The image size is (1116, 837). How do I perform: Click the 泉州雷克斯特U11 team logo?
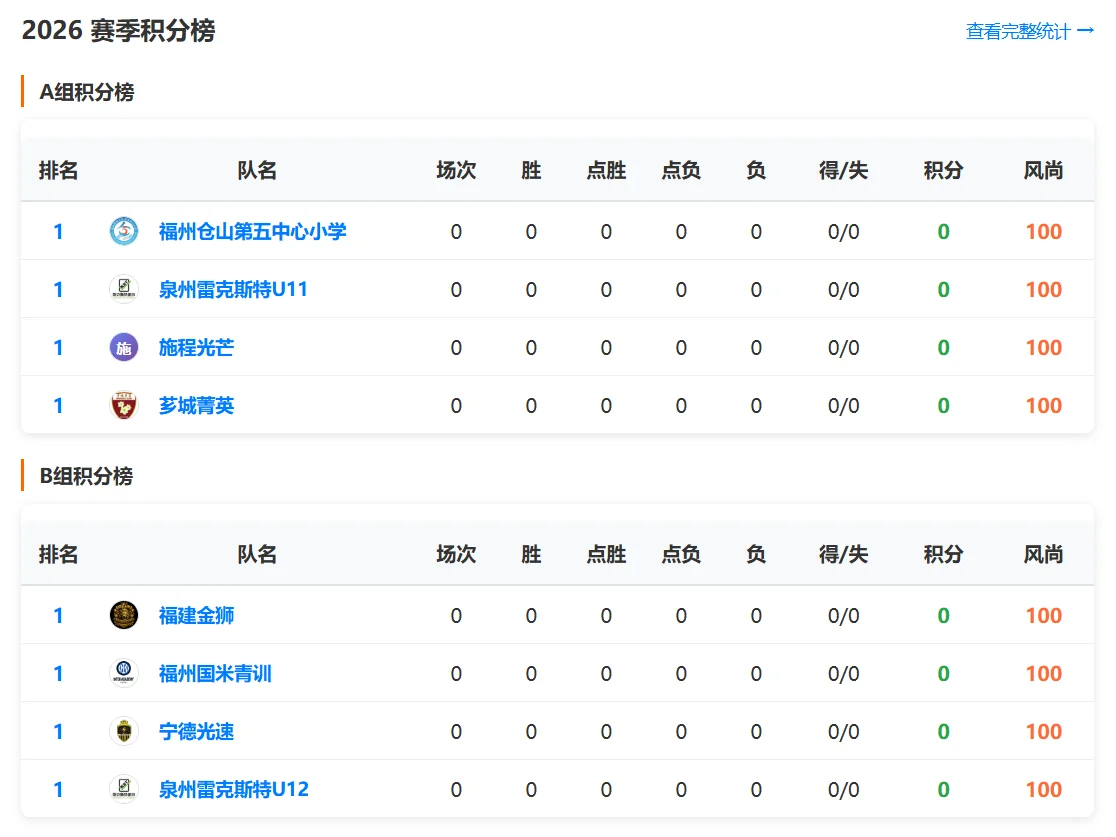point(124,290)
